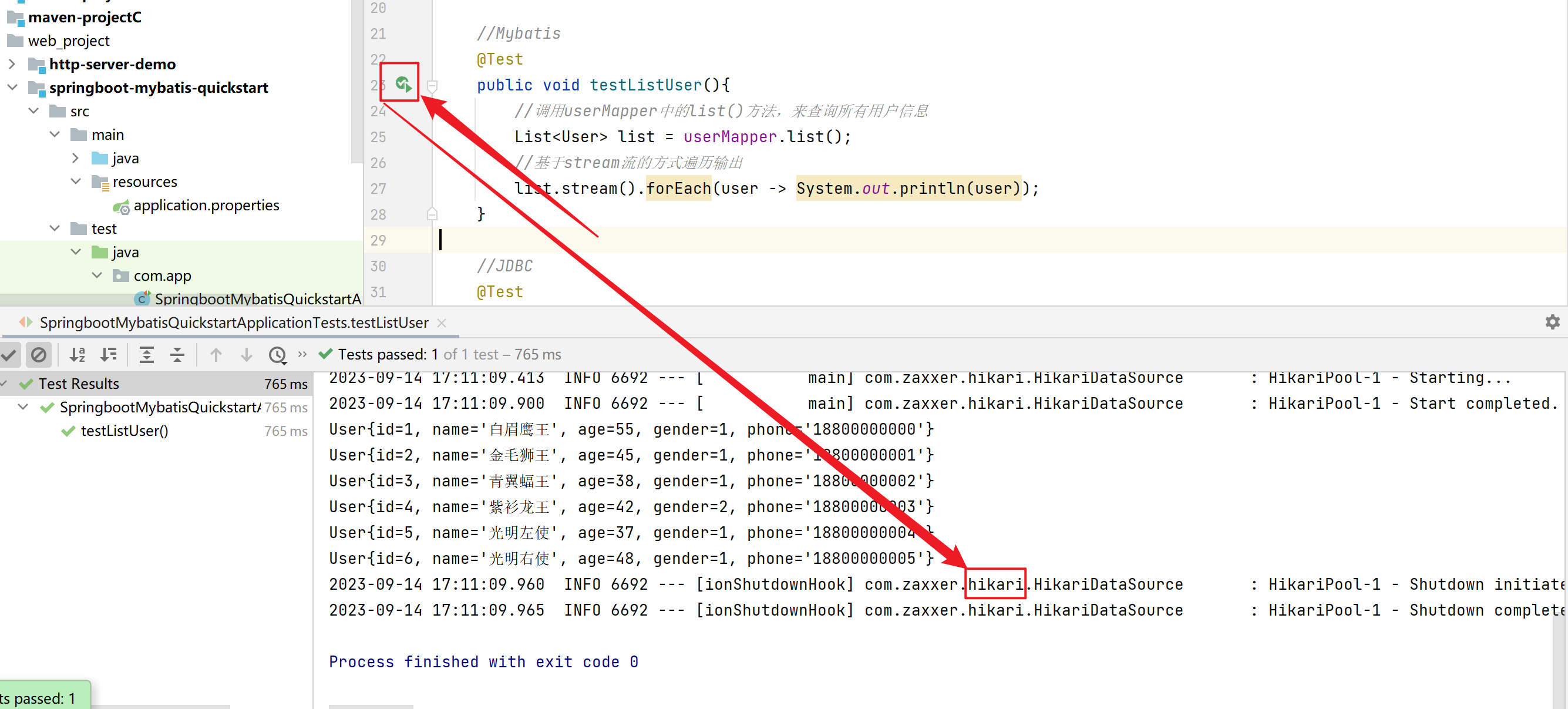Select the SpringbootMybatisQuickstartApplicationTests.testListUser run tab
The height and width of the screenshot is (709, 1568).
(234, 323)
